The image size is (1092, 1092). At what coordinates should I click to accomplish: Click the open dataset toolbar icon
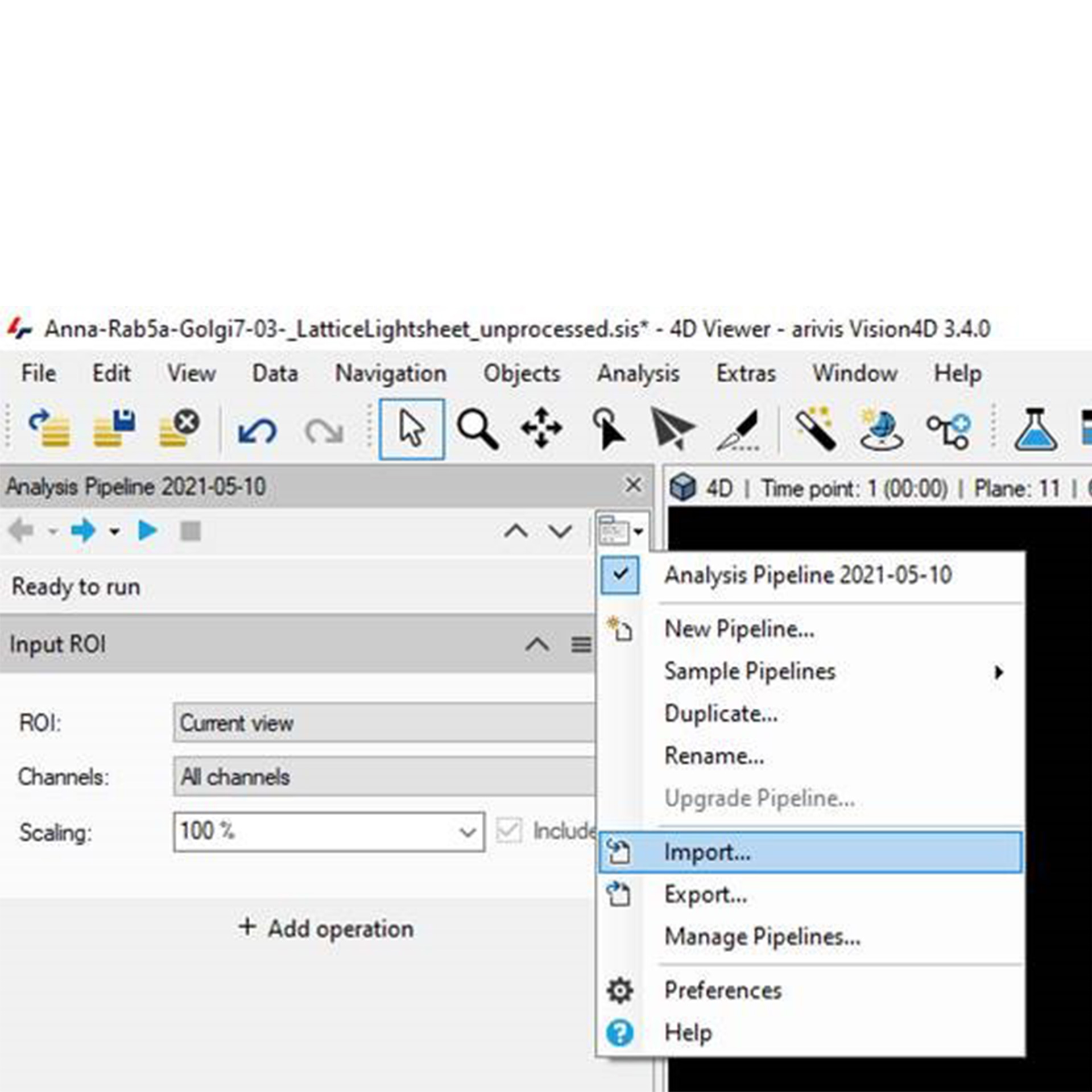49,428
